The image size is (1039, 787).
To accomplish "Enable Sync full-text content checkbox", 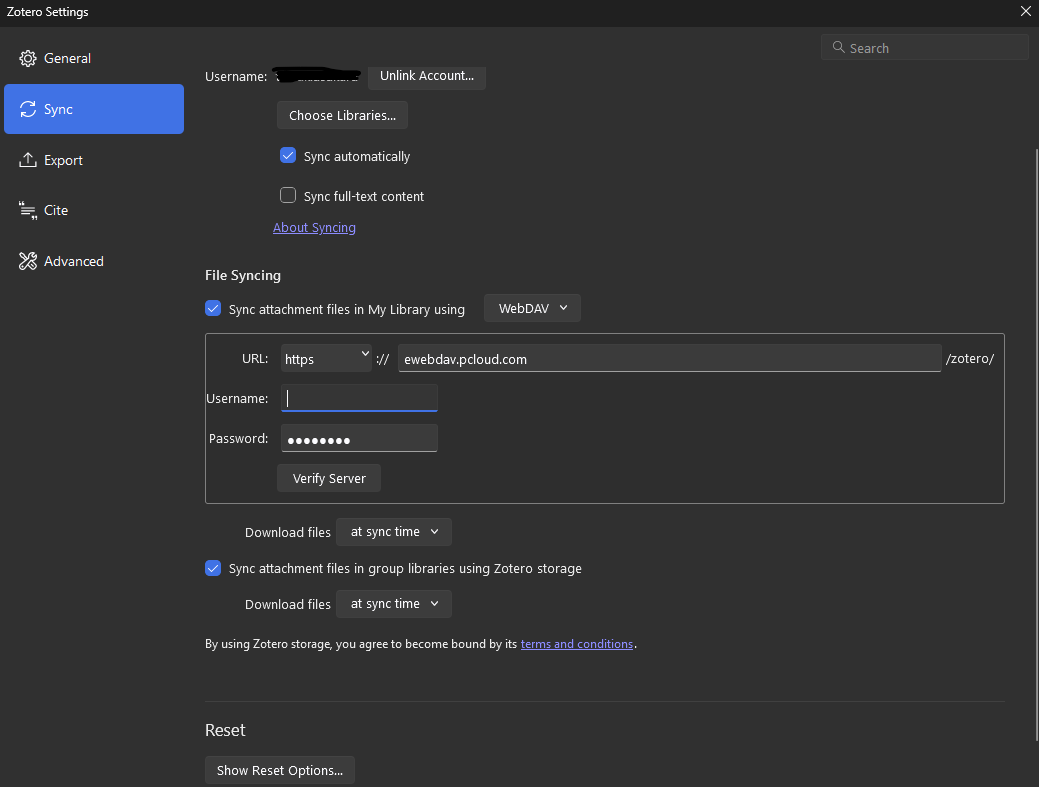I will tap(288, 196).
